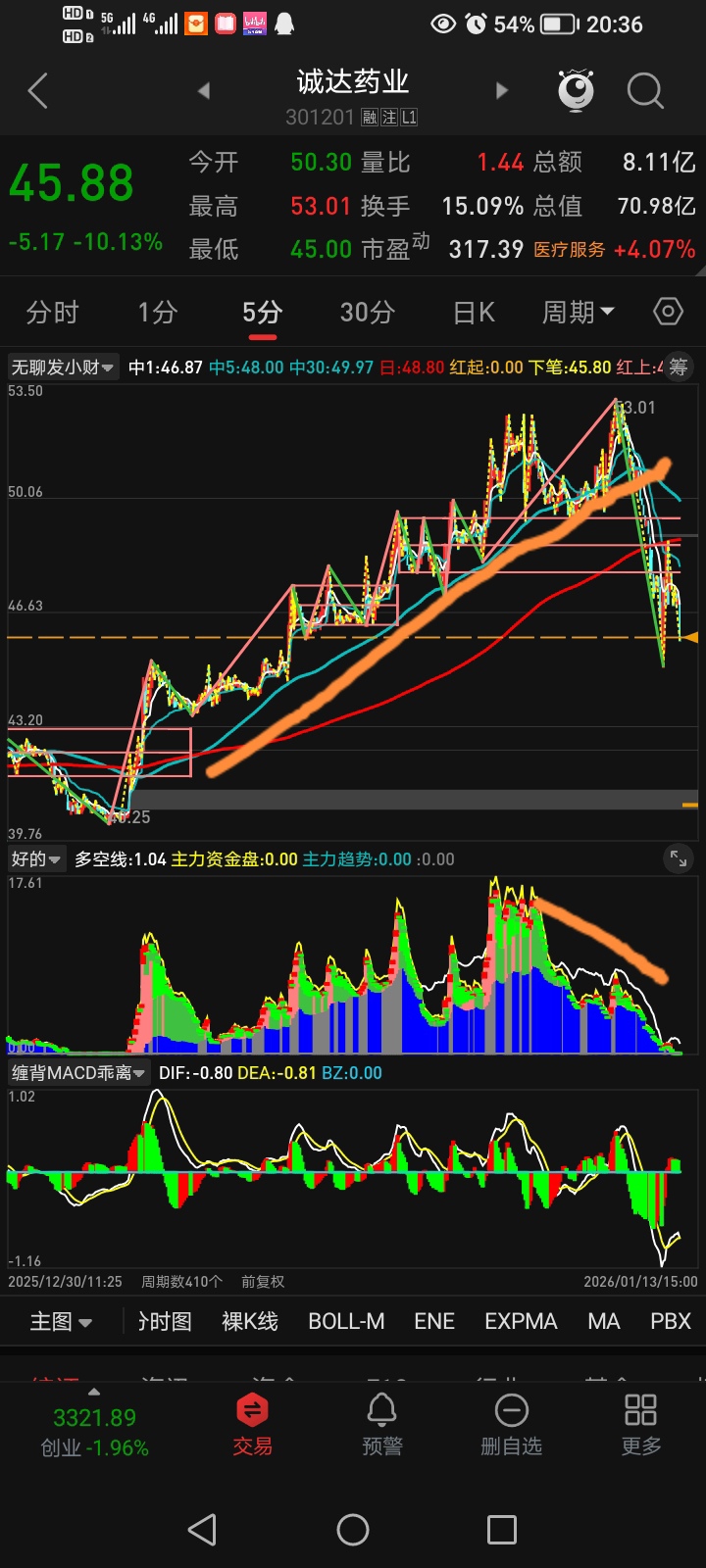Tap the index value 3321.89
706x1568 pixels.
[x=95, y=1417]
